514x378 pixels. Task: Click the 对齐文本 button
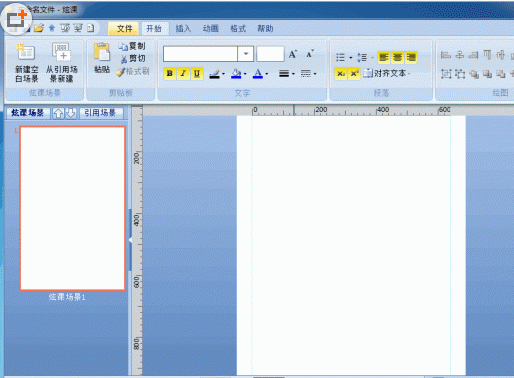[x=387, y=73]
